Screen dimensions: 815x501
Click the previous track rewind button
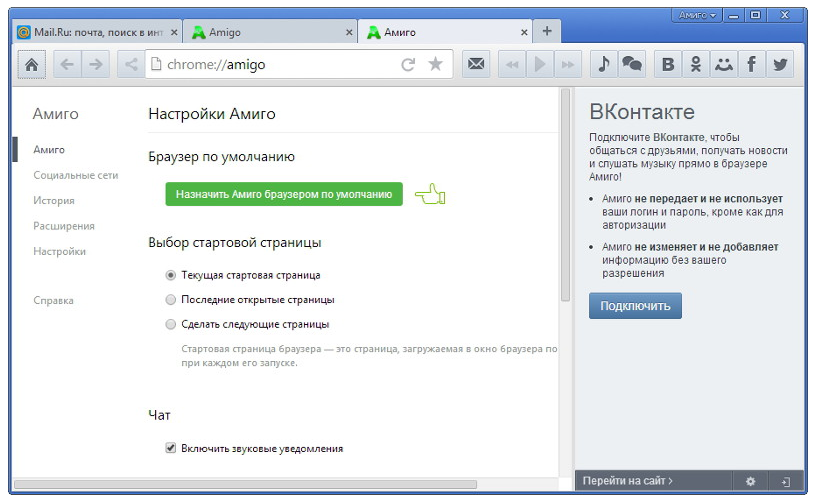[512, 64]
